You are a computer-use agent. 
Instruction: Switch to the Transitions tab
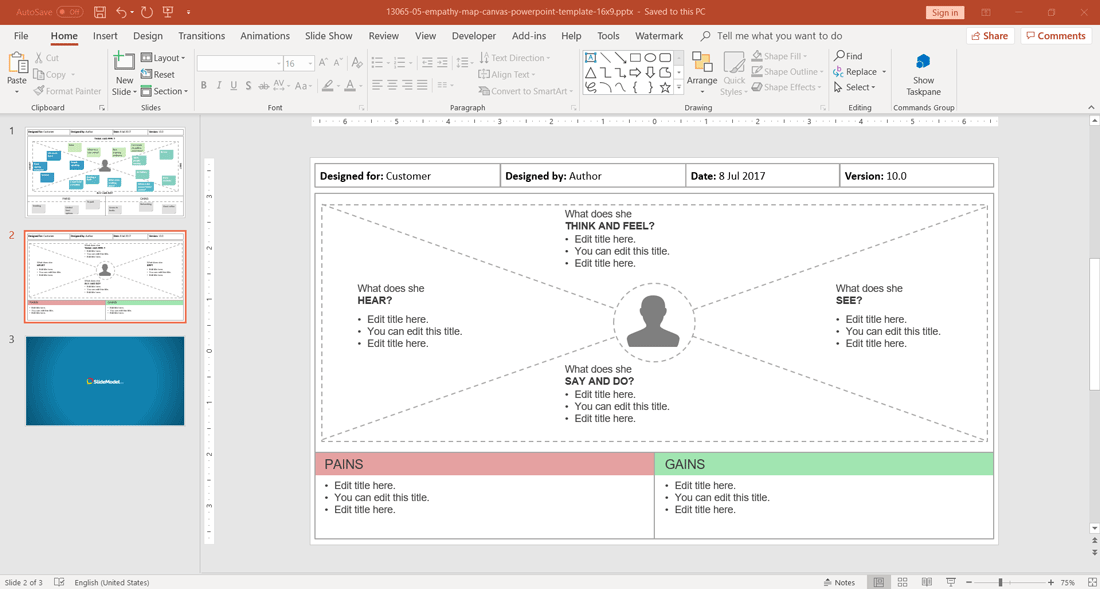tap(202, 36)
